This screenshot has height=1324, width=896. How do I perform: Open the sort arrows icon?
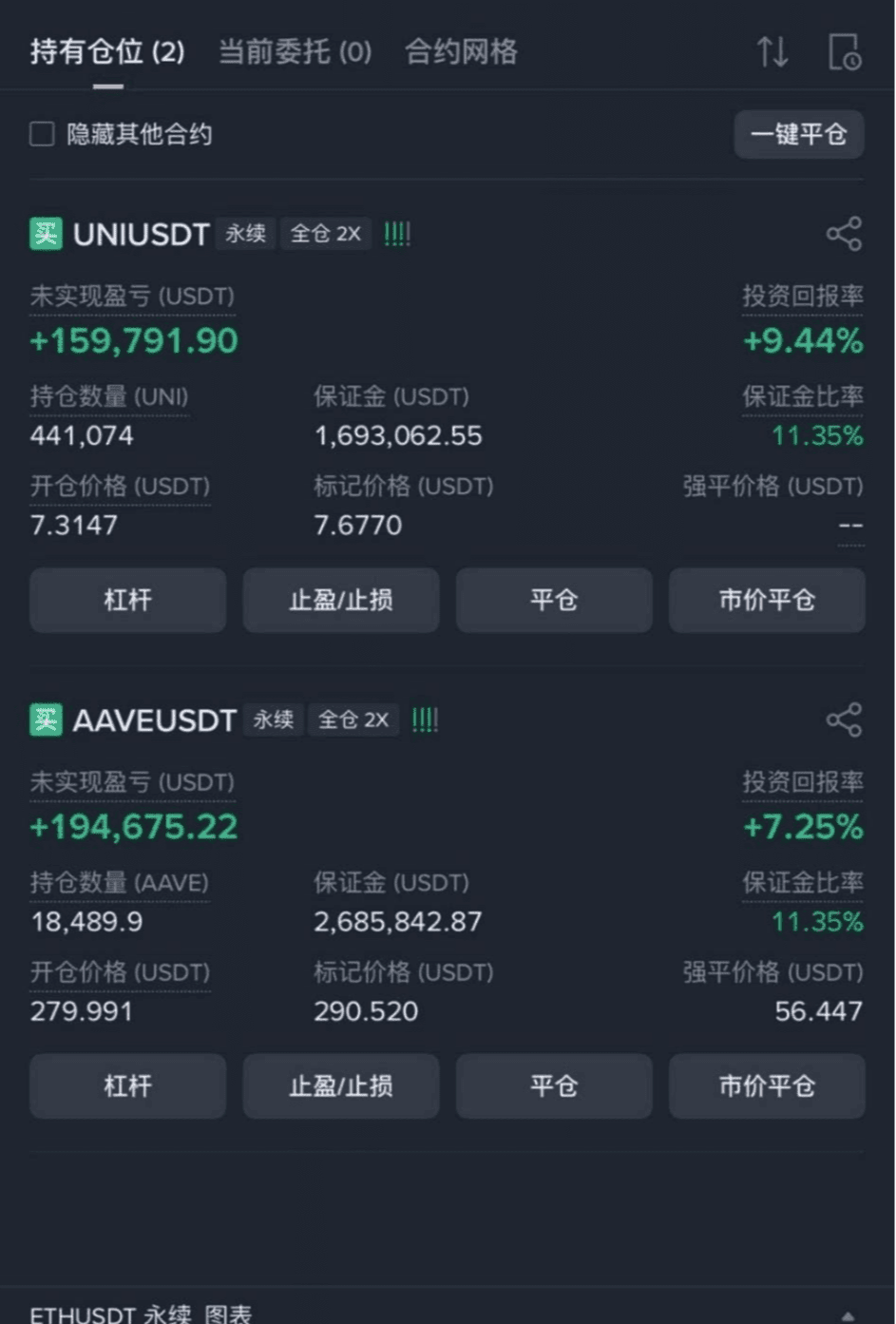click(x=772, y=51)
